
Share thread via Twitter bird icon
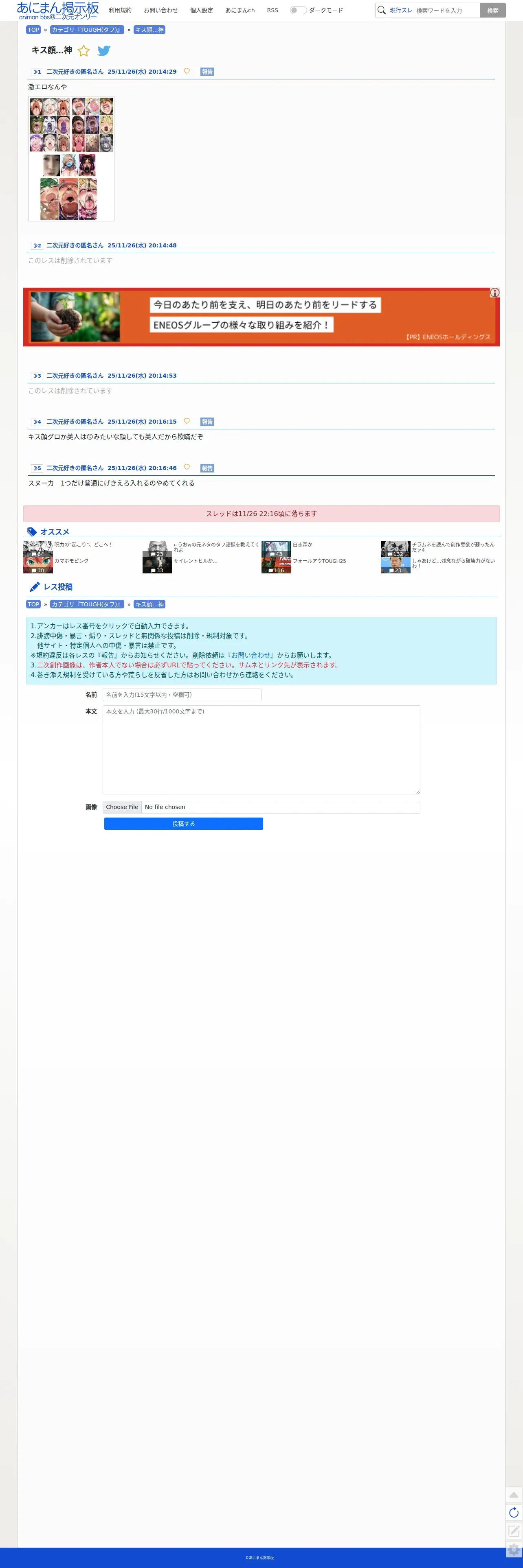[104, 51]
